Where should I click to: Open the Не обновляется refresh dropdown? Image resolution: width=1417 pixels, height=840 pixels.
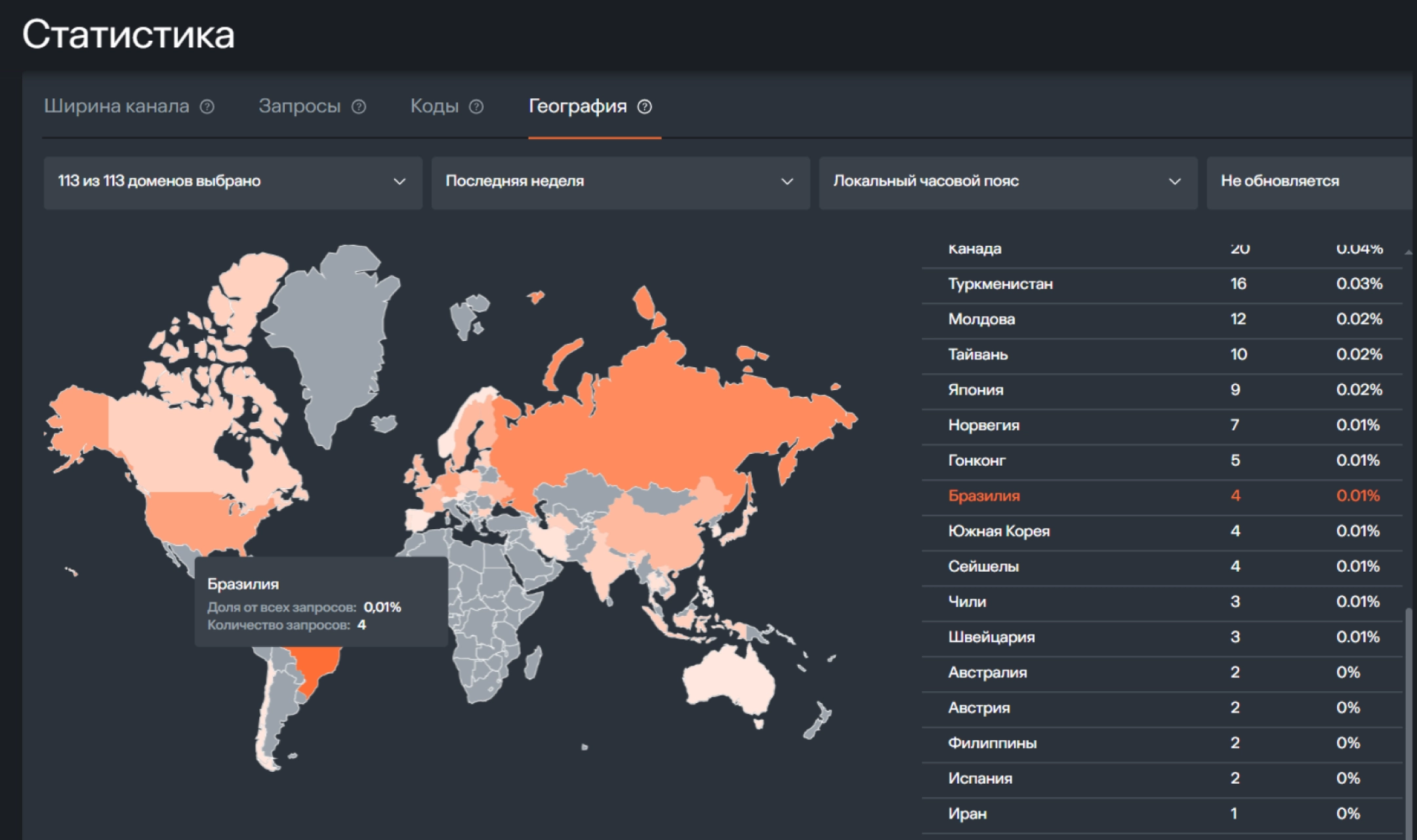pos(1310,182)
